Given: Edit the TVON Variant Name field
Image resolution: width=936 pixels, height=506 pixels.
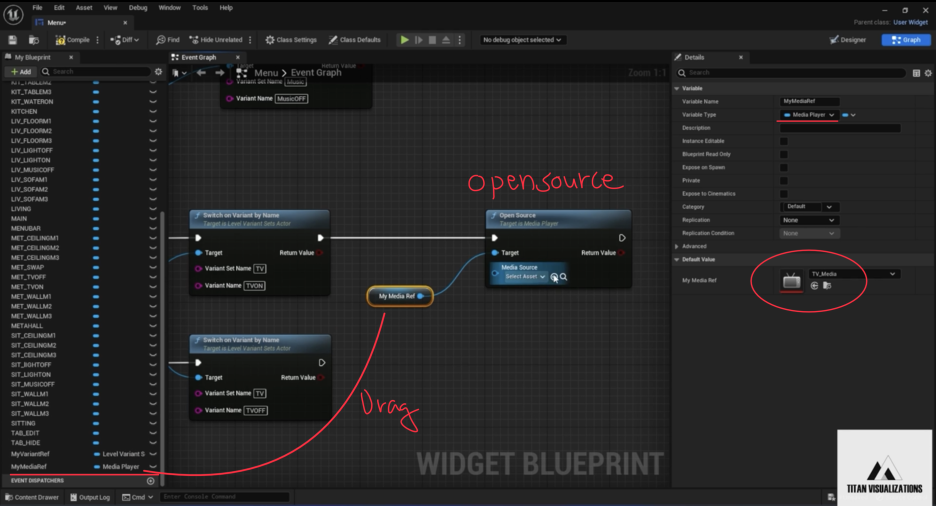Looking at the screenshot, I should click(x=254, y=286).
